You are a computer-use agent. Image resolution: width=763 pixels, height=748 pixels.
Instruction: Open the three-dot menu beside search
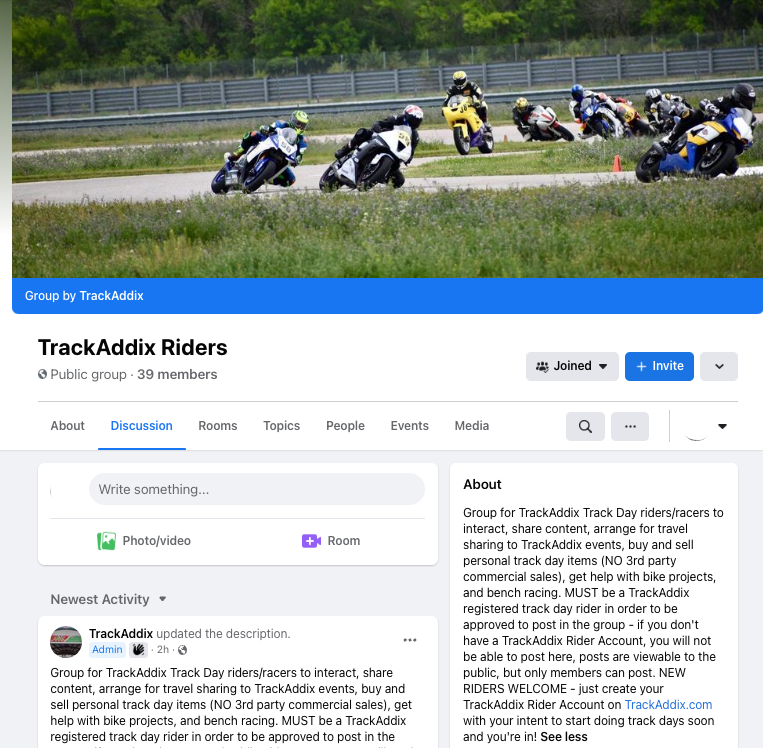point(630,426)
